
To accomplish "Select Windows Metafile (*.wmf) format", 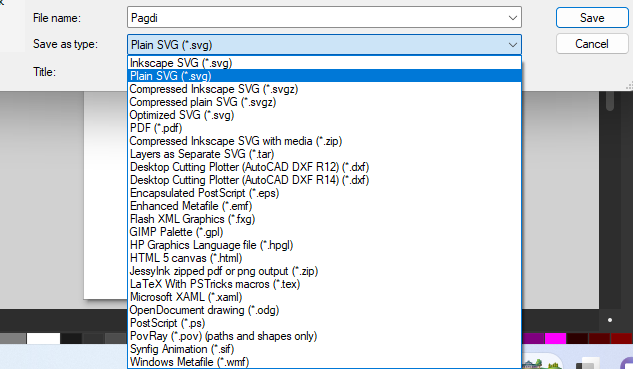I will 324,362.
